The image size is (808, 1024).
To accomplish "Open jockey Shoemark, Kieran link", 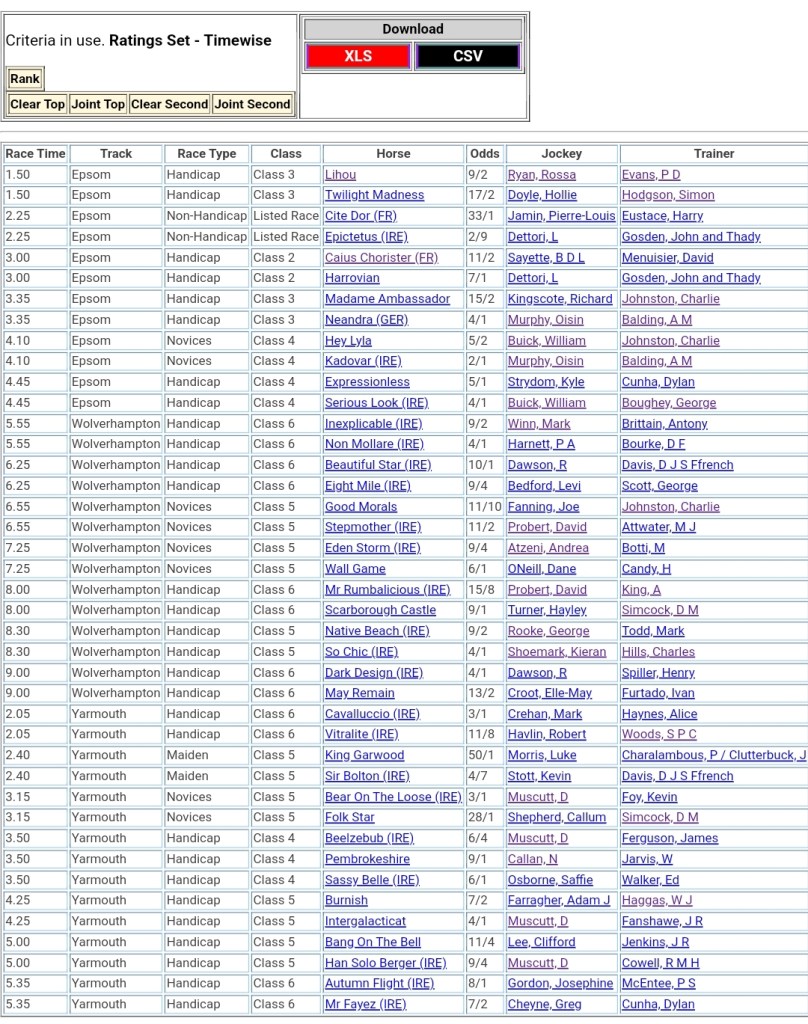I will (558, 652).
